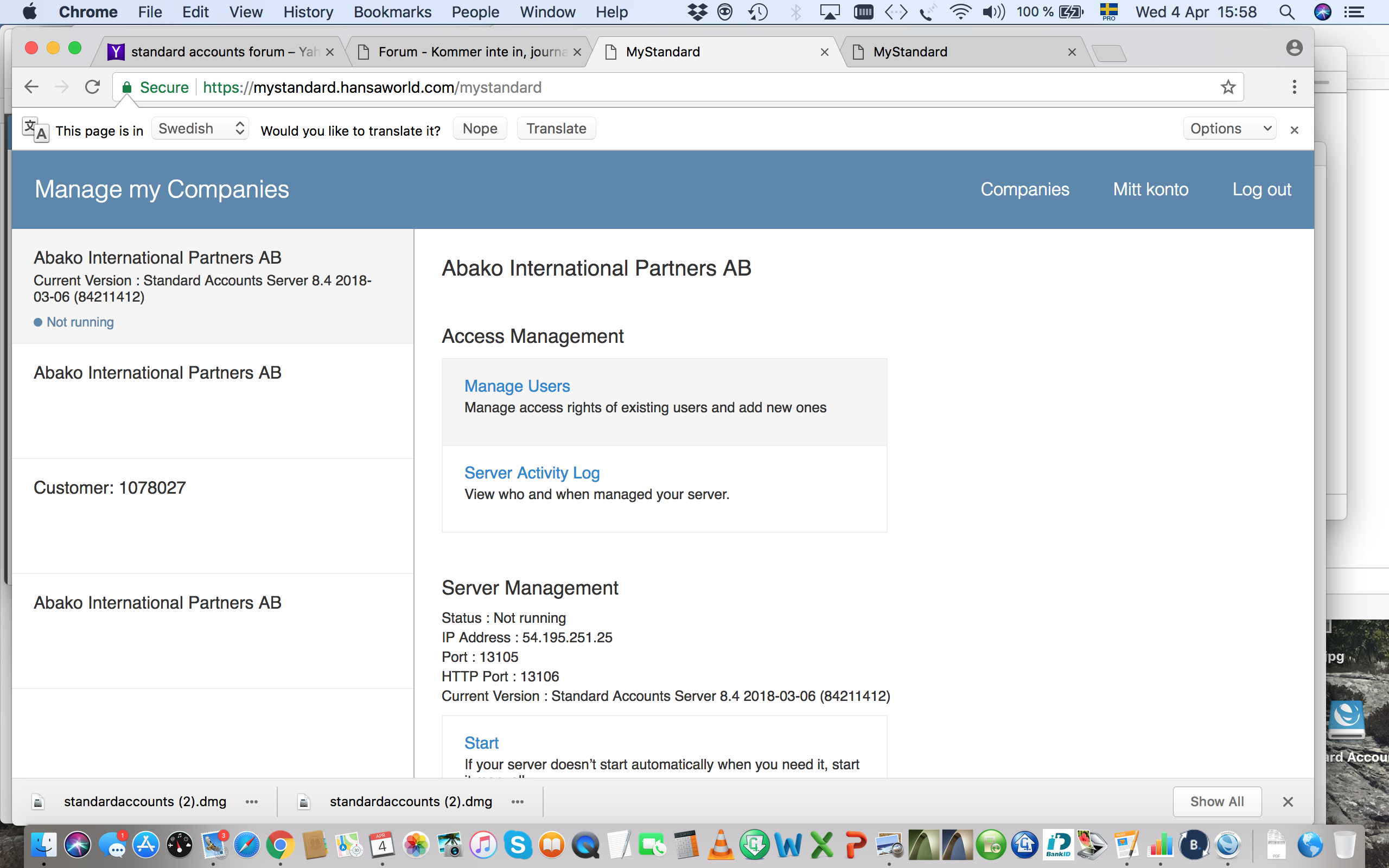Launch iTunes from the dock
The image size is (1389, 868).
tap(483, 845)
